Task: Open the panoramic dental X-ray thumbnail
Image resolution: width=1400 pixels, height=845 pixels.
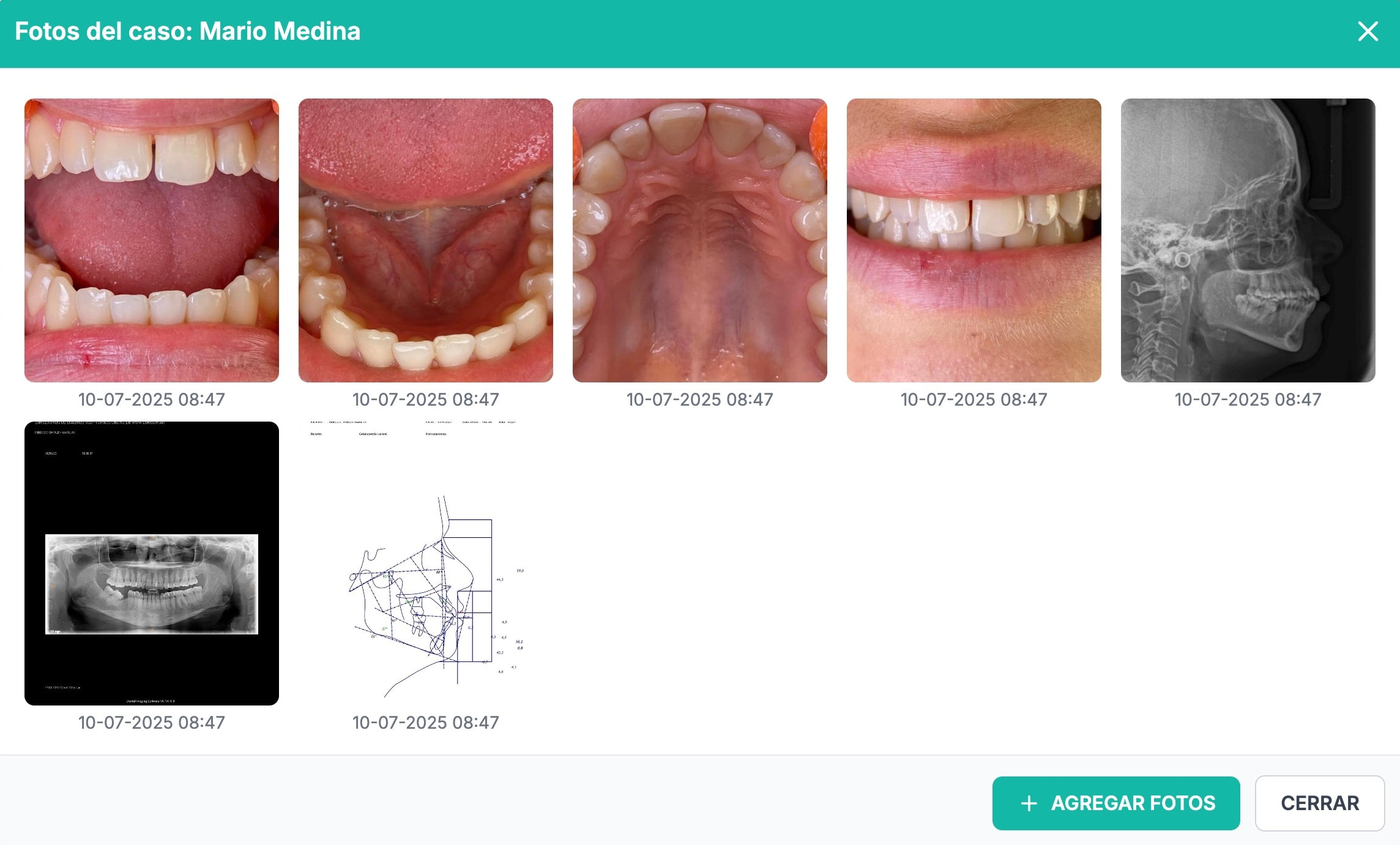Action: [152, 564]
